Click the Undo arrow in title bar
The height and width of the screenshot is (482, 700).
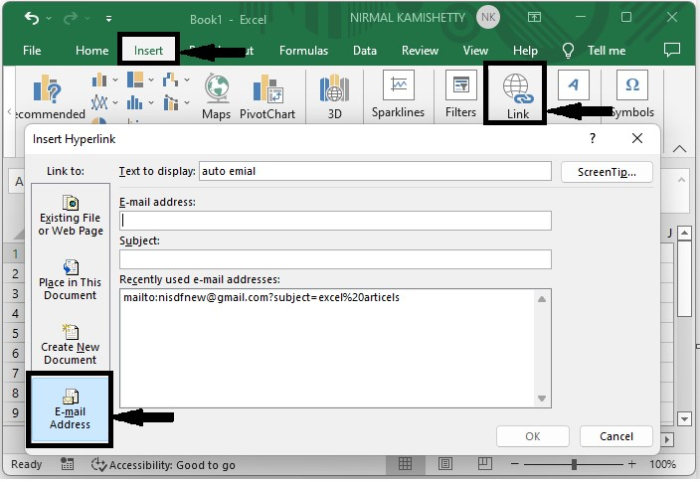pyautogui.click(x=32, y=18)
